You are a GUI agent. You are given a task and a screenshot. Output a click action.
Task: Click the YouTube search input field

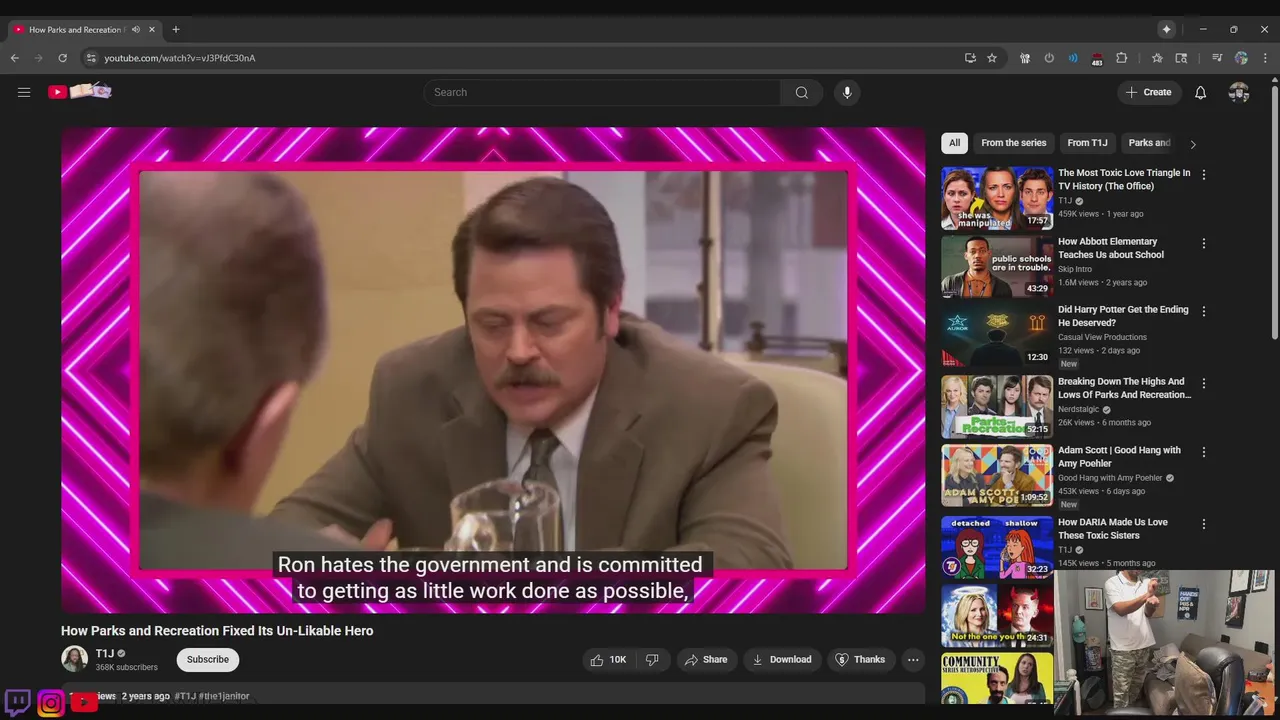pos(602,92)
